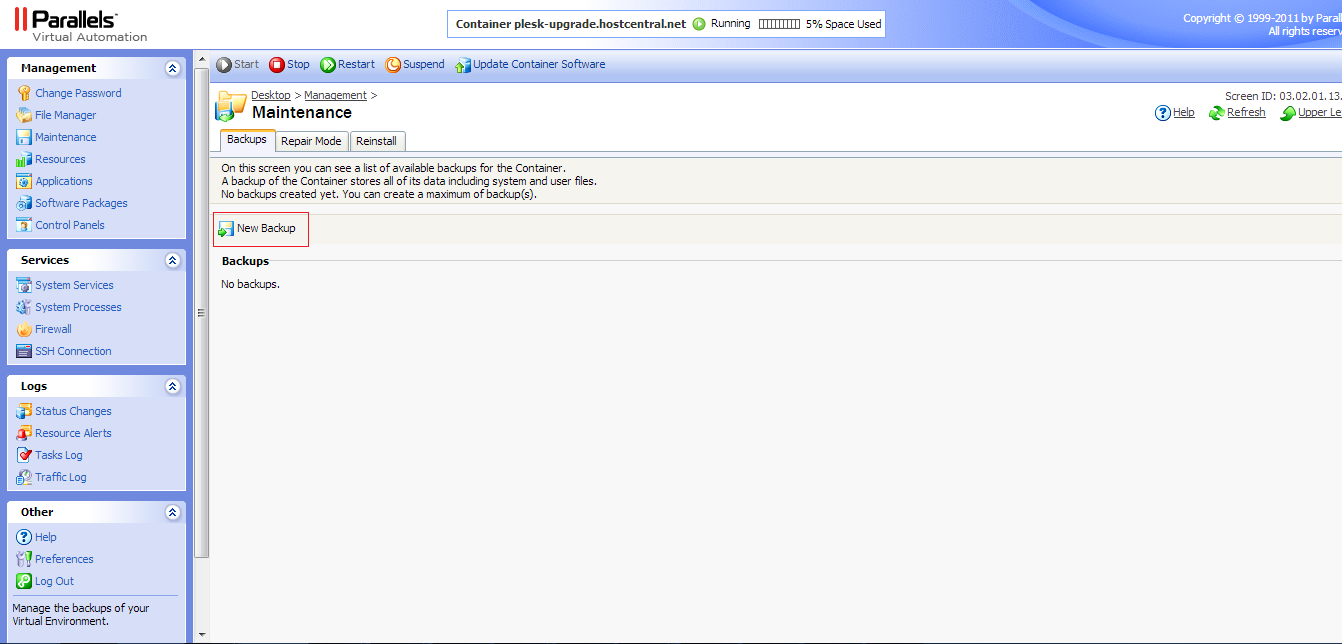This screenshot has height=644, width=1342.
Task: Click the Resources chart icon
Action: click(x=24, y=159)
